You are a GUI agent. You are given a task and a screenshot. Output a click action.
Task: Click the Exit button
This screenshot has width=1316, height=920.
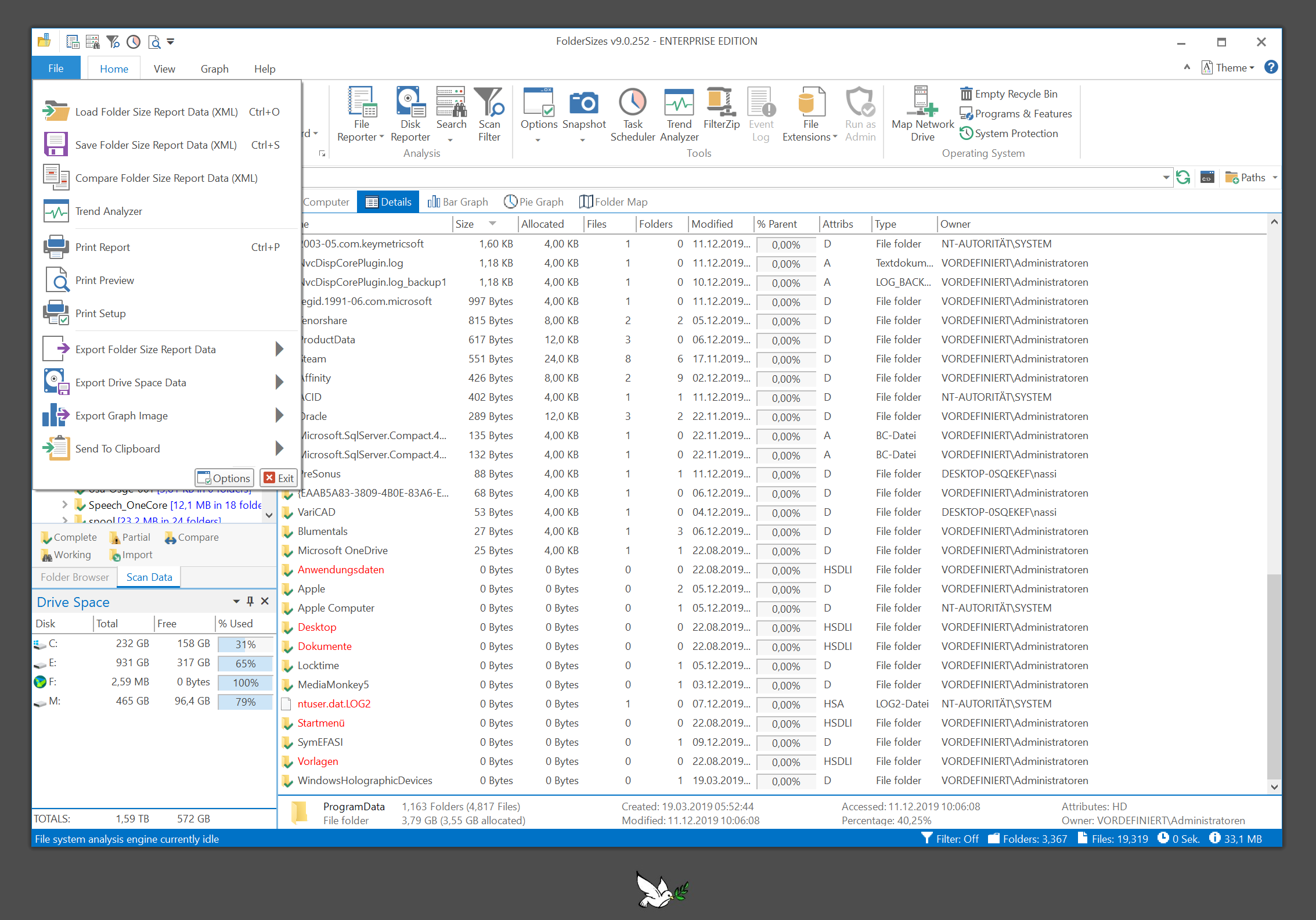tap(279, 478)
